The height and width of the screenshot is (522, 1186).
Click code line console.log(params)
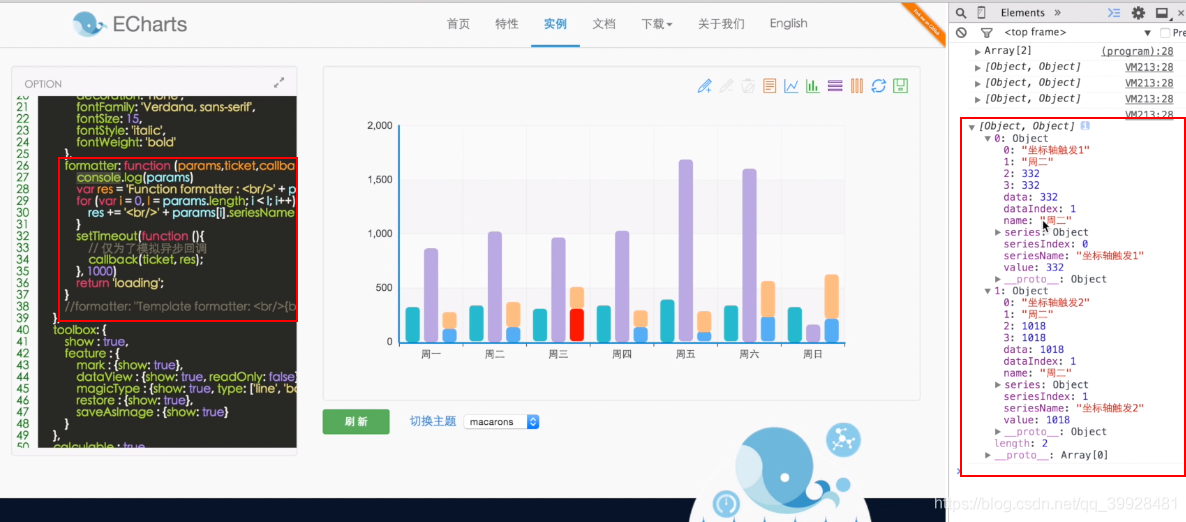135,177
